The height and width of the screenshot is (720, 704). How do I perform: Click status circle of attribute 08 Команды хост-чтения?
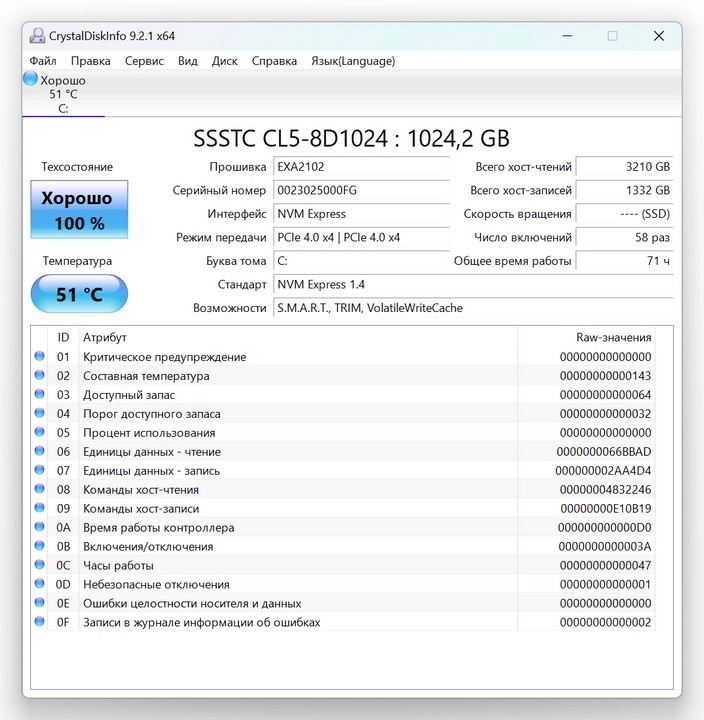[39, 489]
